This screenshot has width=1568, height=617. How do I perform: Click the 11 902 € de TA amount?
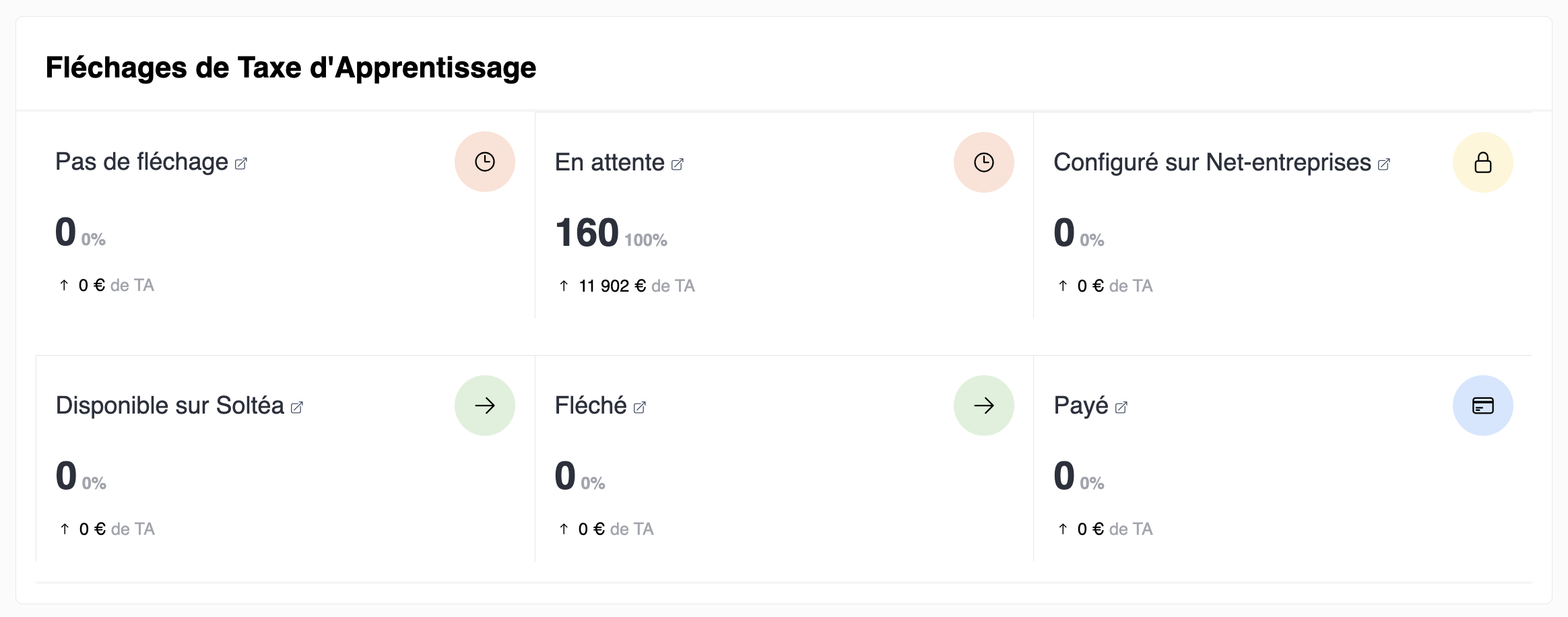click(636, 286)
